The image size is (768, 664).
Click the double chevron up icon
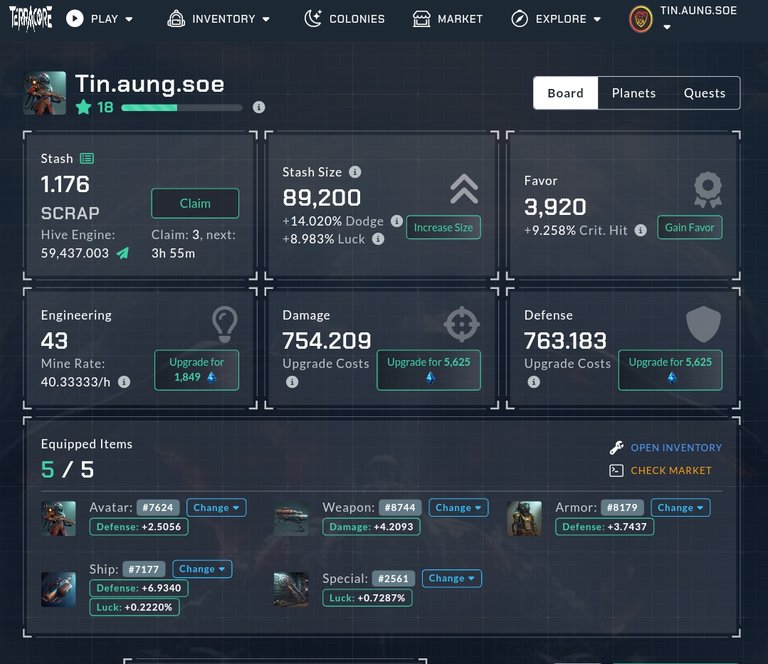tap(464, 189)
